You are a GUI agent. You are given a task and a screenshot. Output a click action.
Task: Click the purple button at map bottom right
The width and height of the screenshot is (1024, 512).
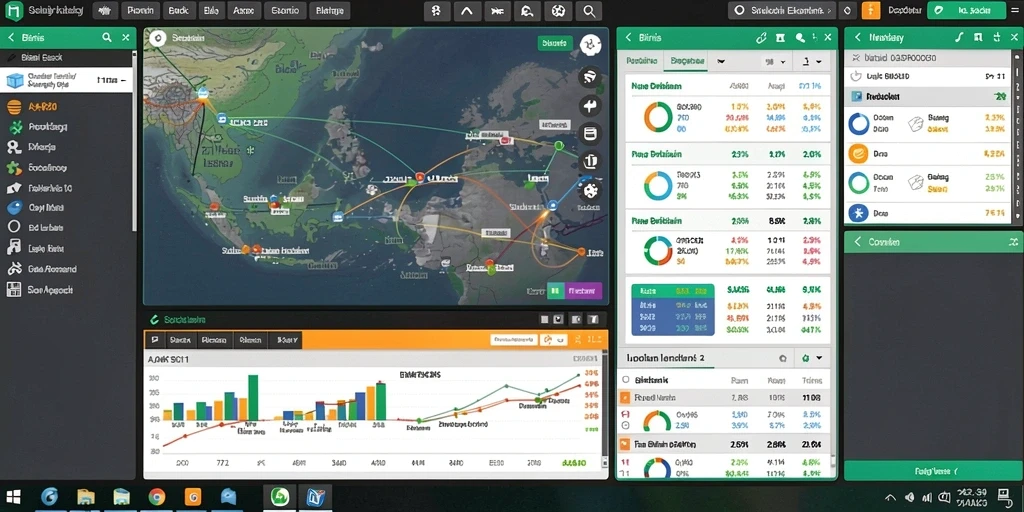(x=583, y=291)
